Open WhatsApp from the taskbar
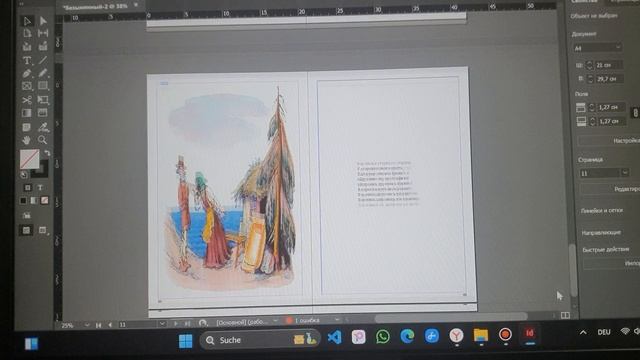 [382, 336]
